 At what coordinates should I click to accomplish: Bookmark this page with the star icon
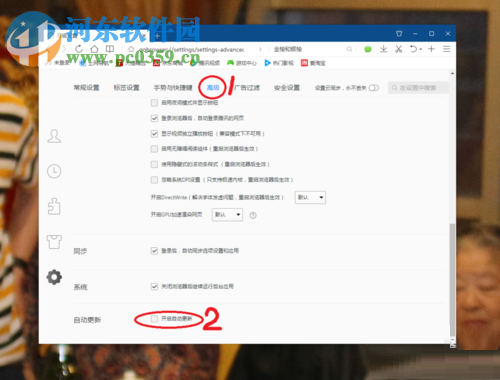click(131, 49)
